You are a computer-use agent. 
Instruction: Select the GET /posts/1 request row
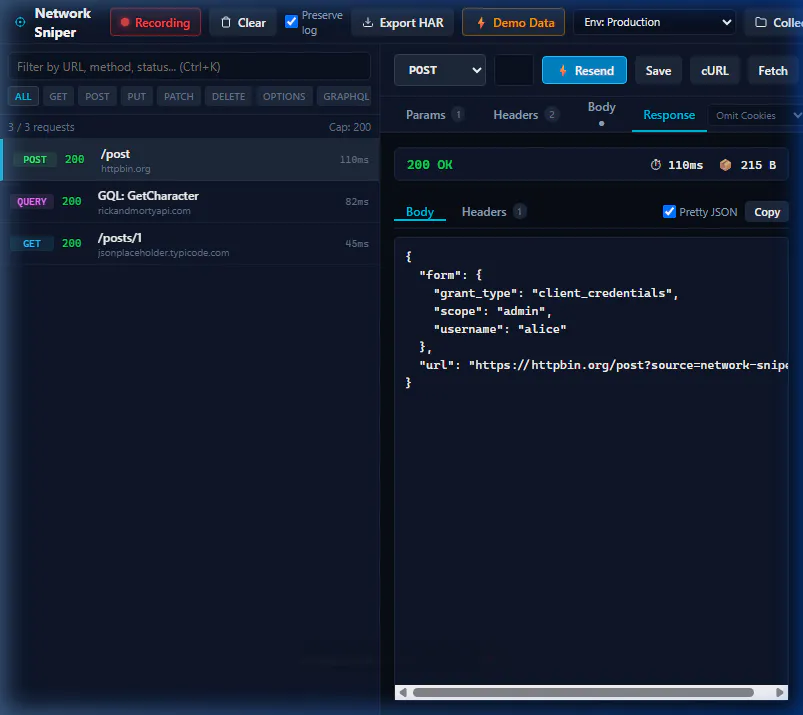pos(190,244)
